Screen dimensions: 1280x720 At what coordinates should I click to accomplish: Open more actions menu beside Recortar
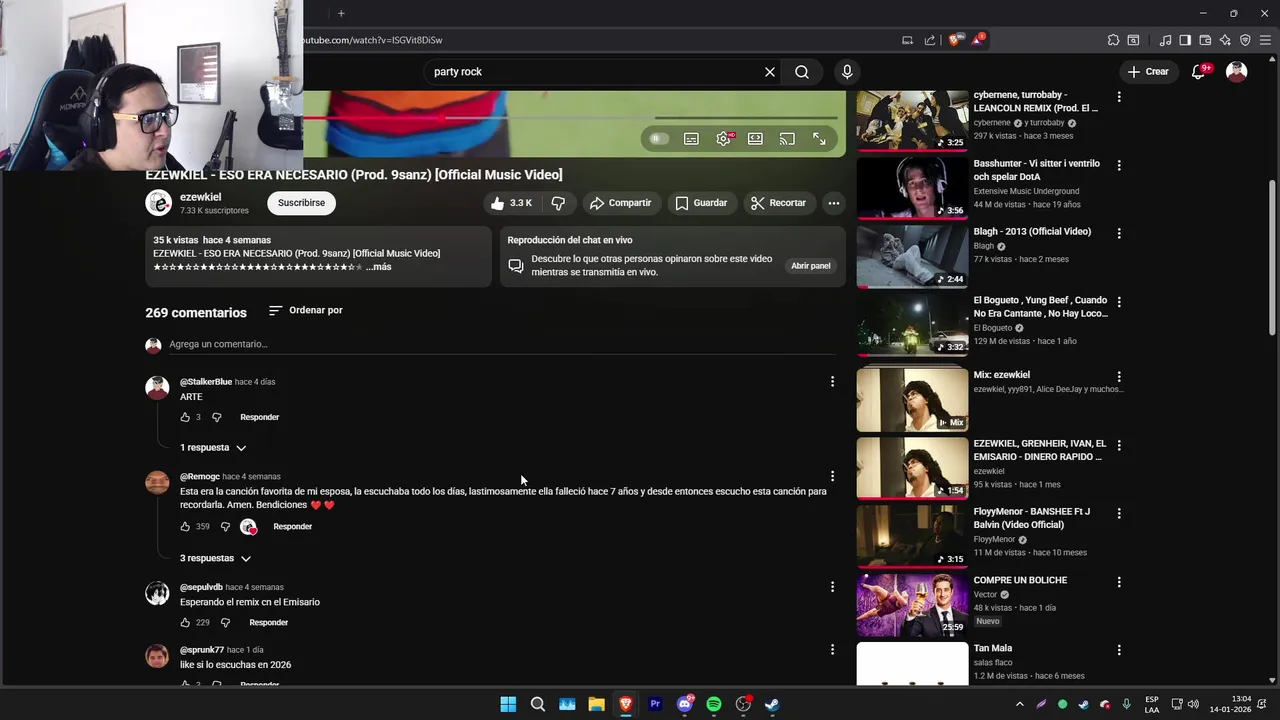point(833,203)
